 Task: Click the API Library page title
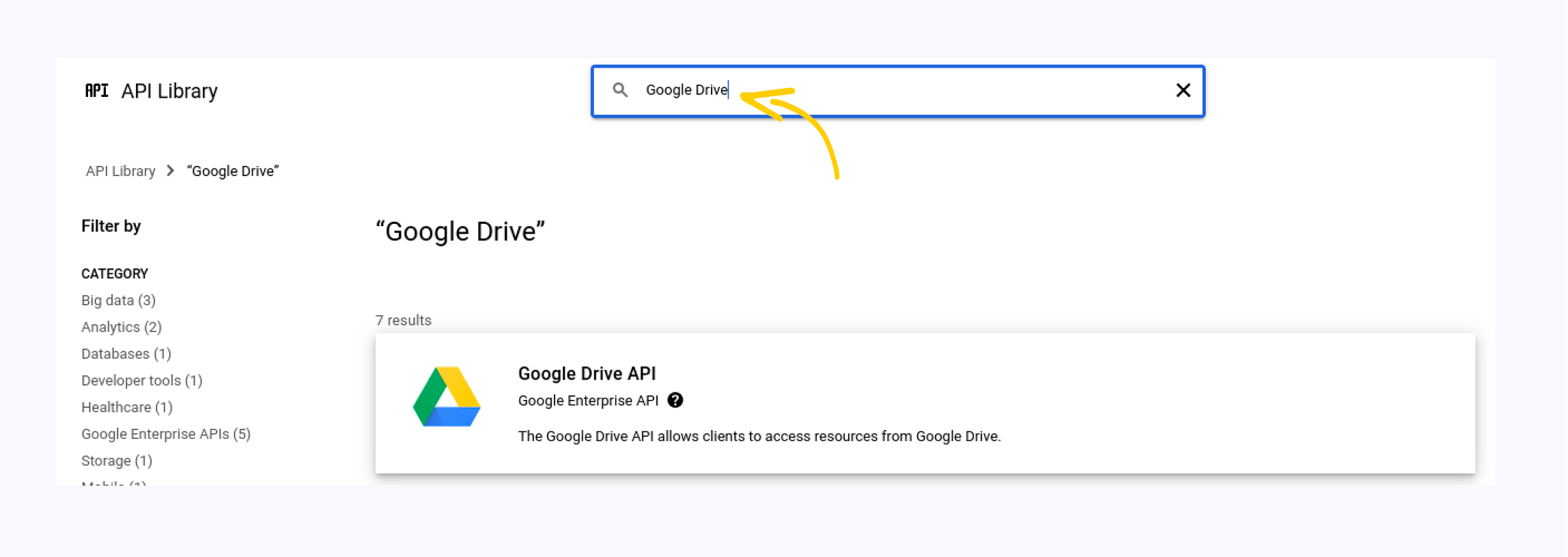click(169, 91)
